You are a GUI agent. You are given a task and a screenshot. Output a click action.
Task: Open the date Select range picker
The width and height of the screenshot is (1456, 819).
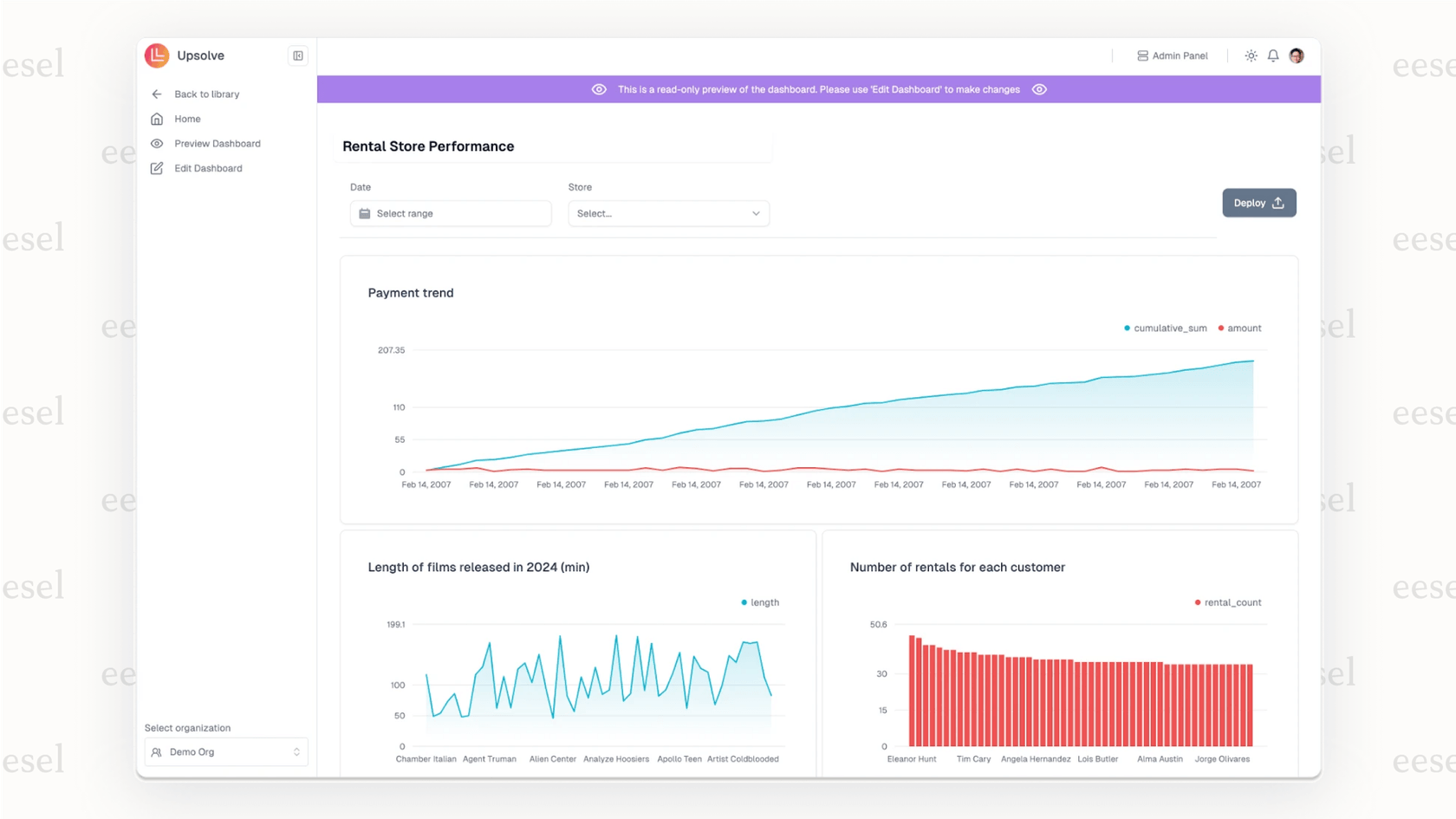point(450,213)
